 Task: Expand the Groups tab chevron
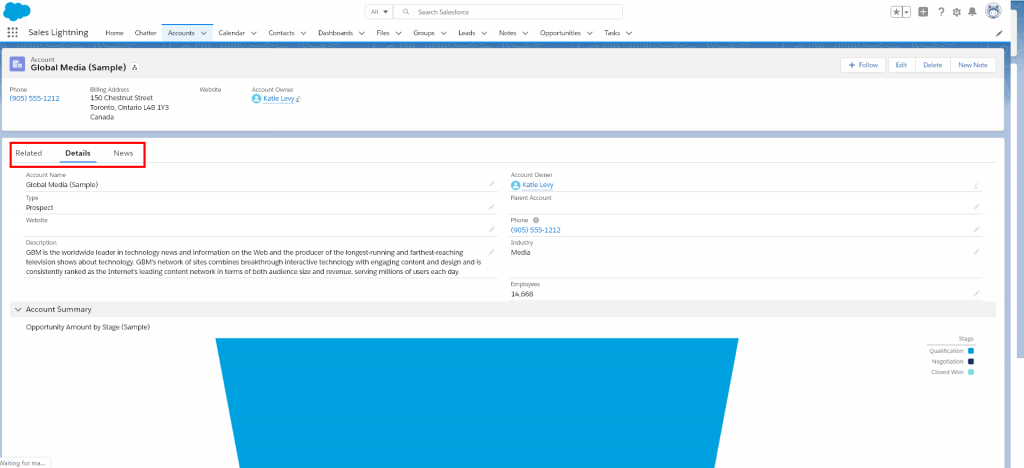[443, 33]
